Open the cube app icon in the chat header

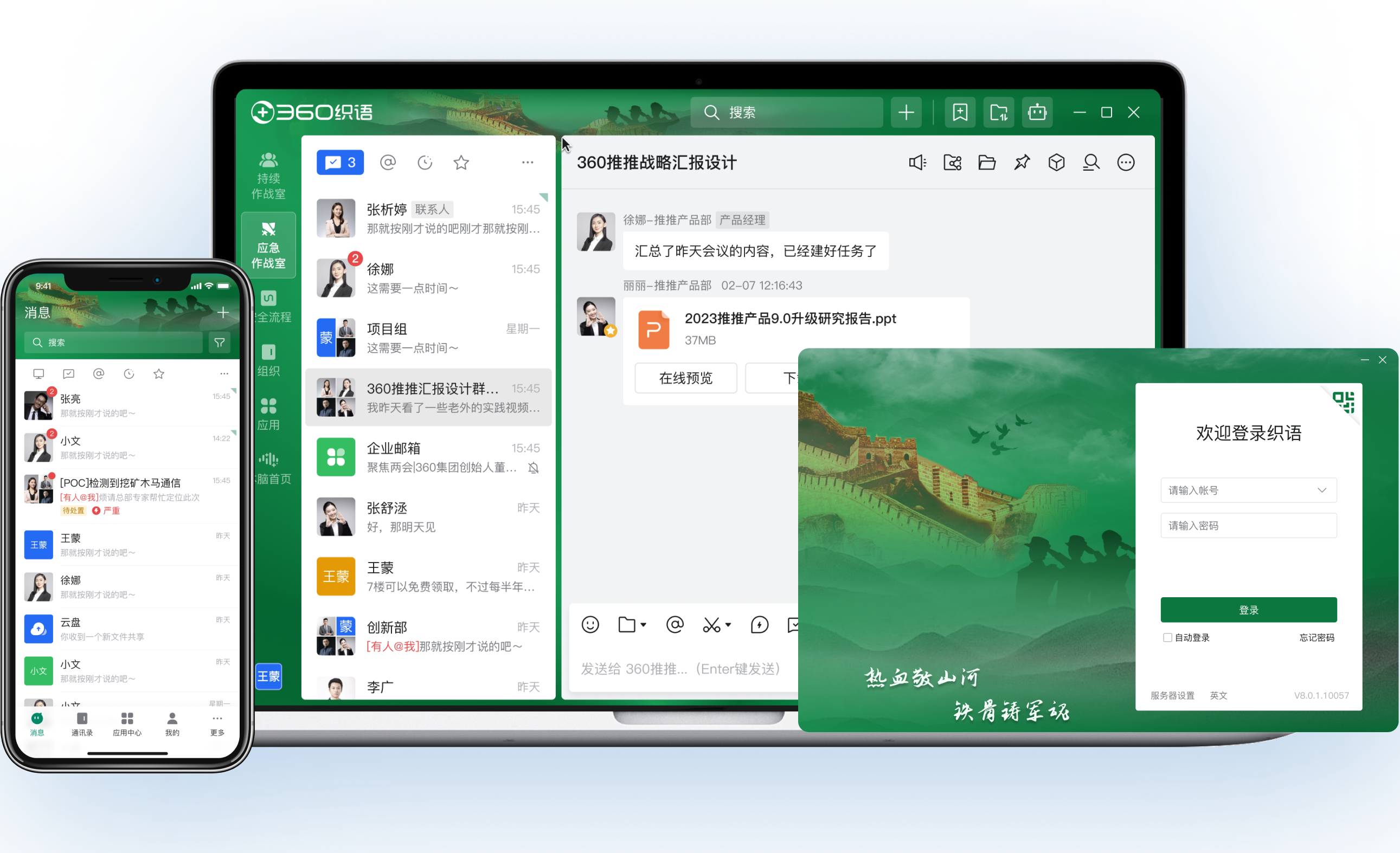[1056, 163]
